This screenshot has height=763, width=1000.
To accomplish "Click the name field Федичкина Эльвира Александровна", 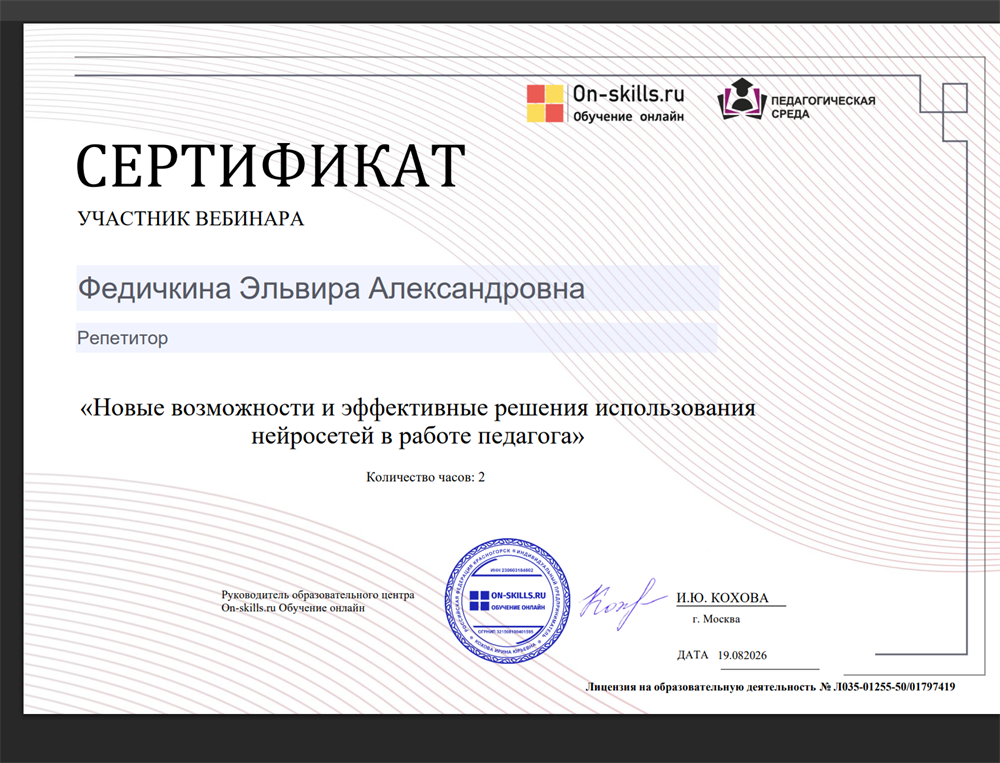I will [397, 288].
